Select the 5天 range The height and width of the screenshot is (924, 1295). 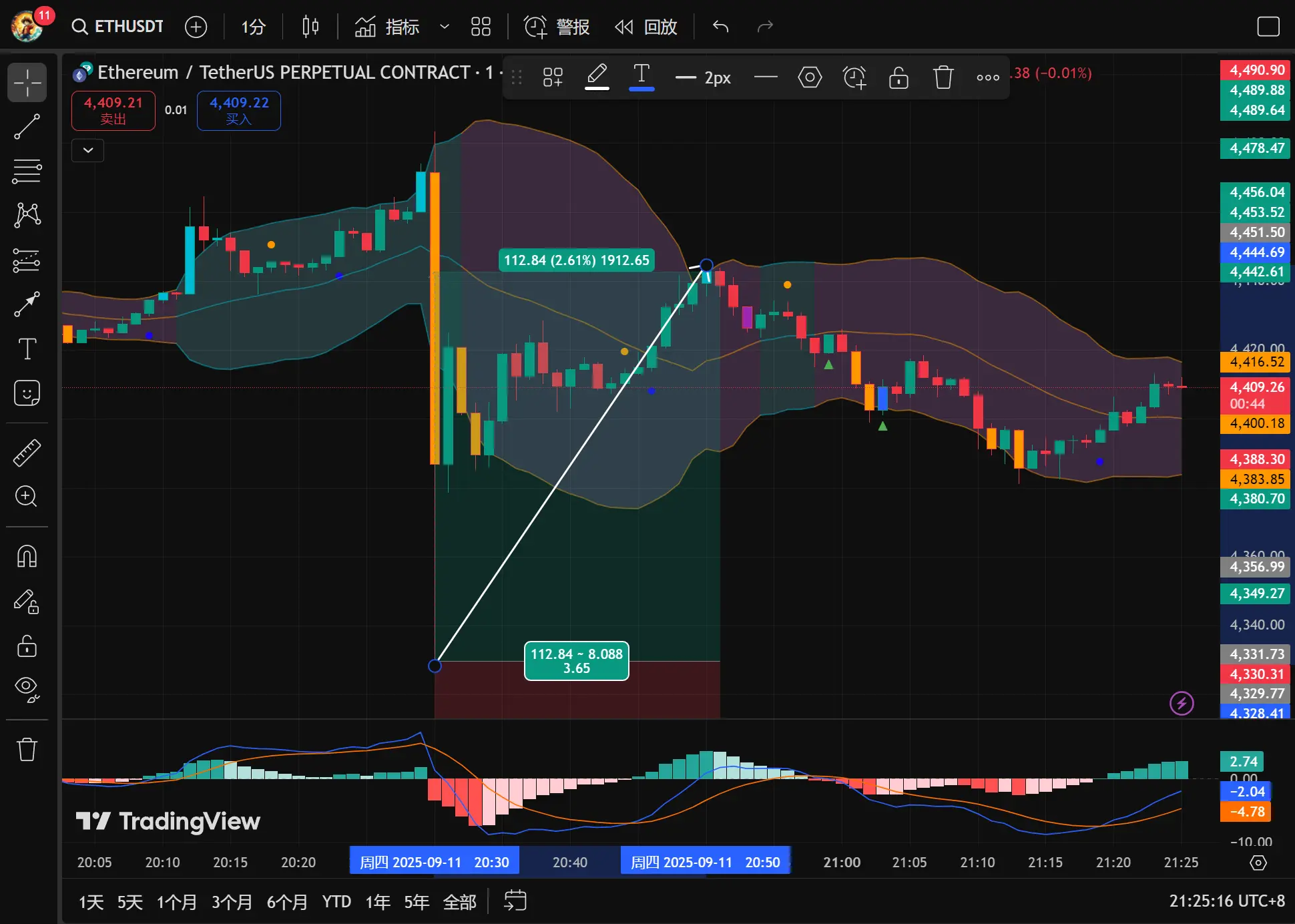tap(130, 902)
